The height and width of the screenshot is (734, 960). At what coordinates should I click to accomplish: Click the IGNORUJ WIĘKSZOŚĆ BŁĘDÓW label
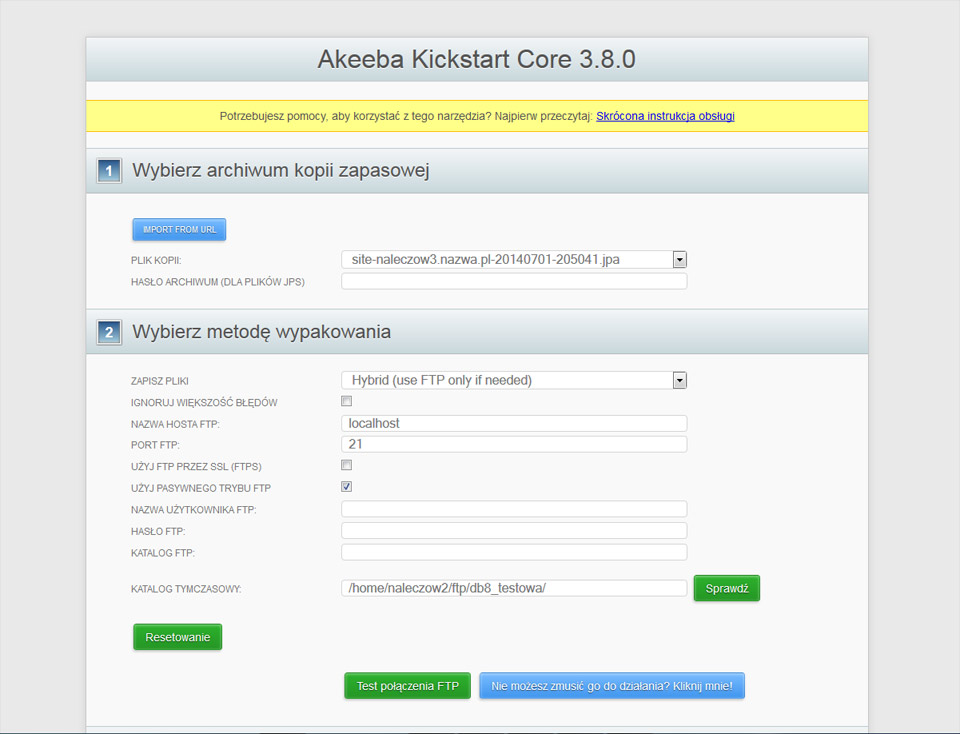[x=204, y=402]
